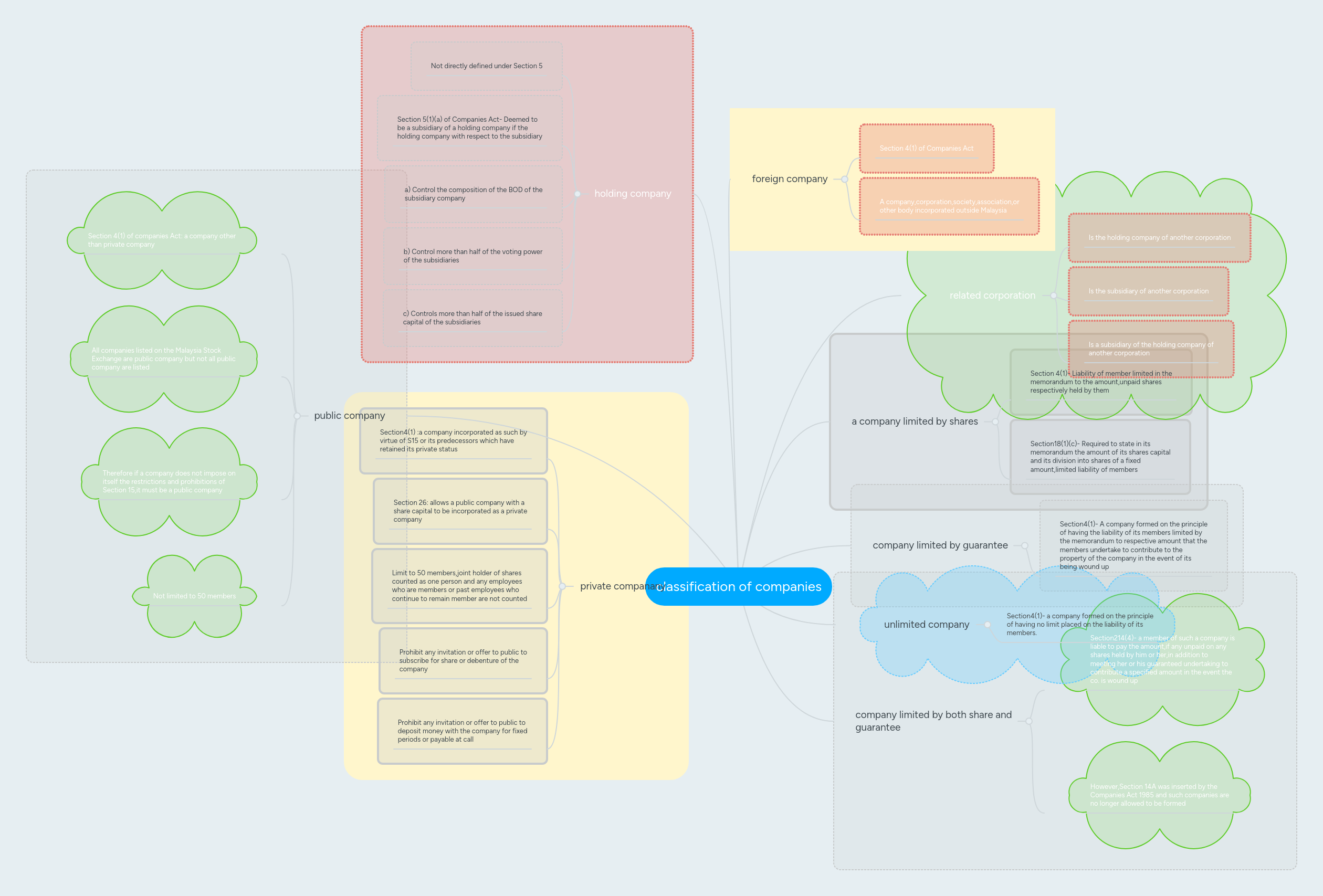Select the Section 26 public company share capital node
This screenshot has width=1323, height=896.
pos(459,511)
